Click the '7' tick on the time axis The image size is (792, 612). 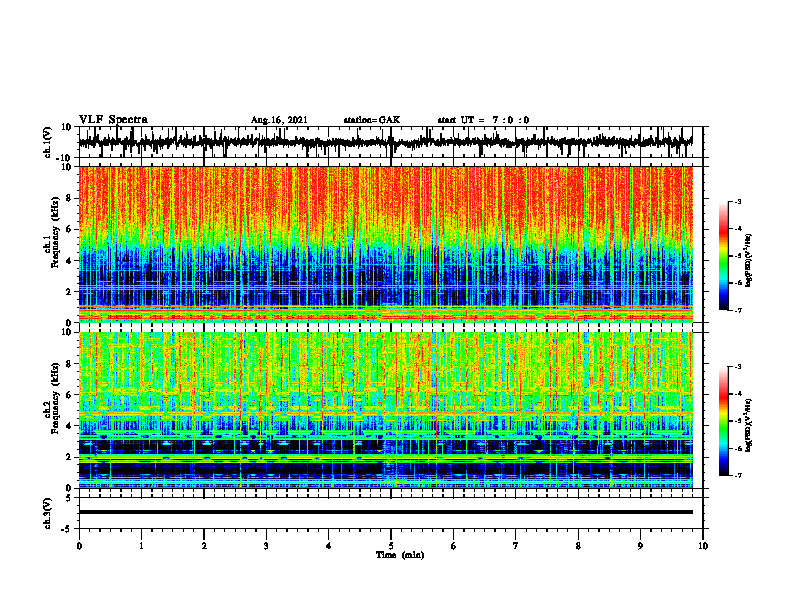click(x=516, y=546)
